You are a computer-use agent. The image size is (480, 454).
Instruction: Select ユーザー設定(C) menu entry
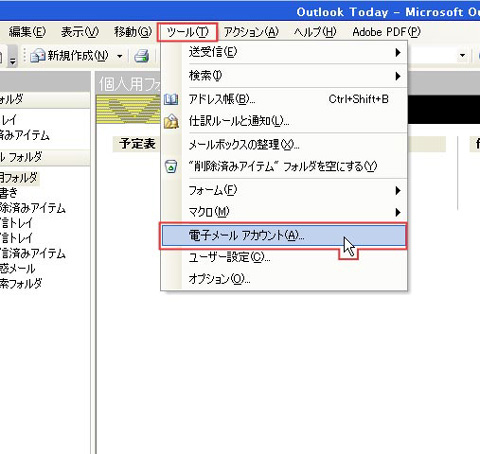[284, 257]
